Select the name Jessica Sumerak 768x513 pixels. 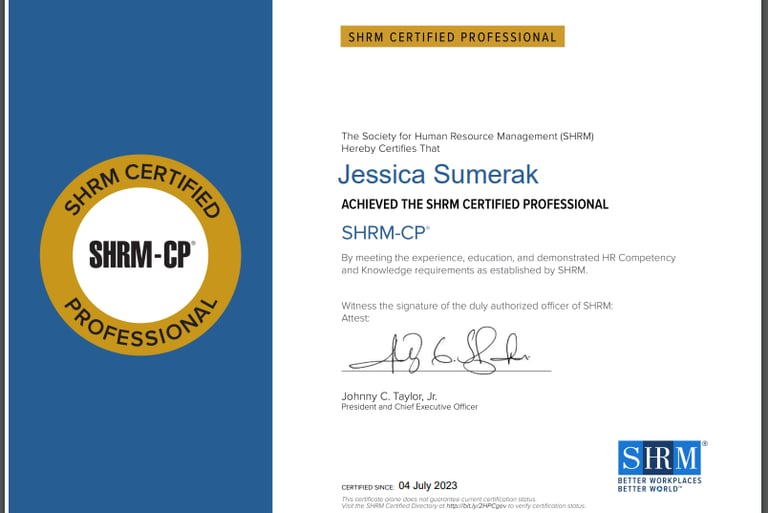[x=438, y=174]
